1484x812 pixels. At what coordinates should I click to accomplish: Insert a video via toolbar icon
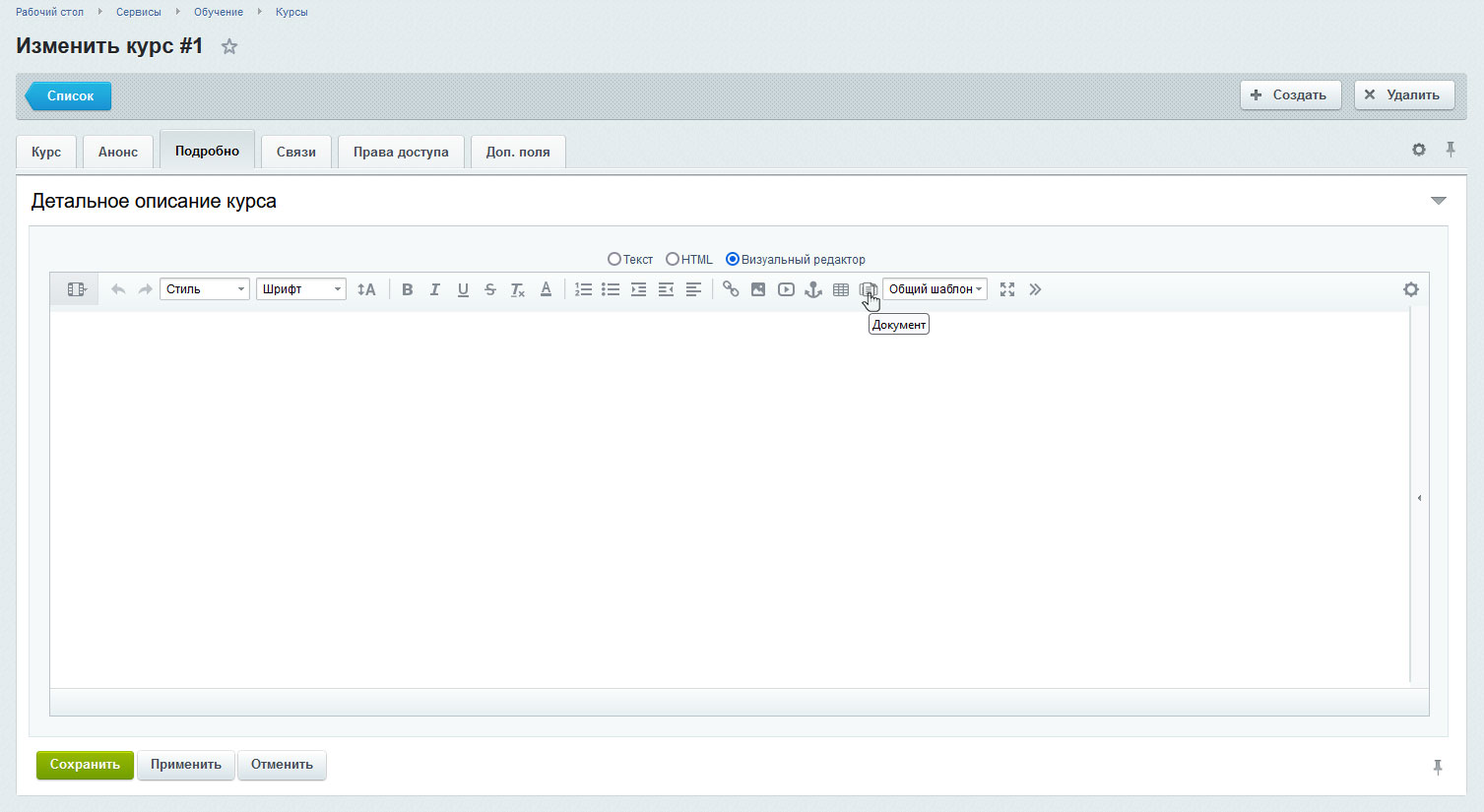786,289
